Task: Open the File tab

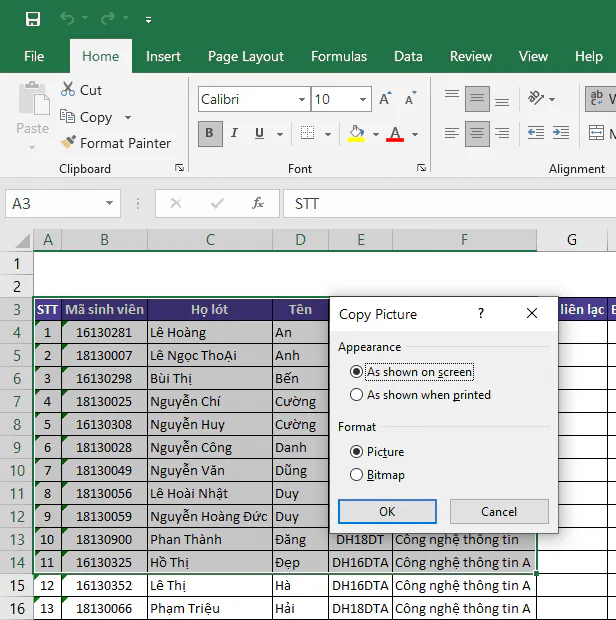Action: 34,56
